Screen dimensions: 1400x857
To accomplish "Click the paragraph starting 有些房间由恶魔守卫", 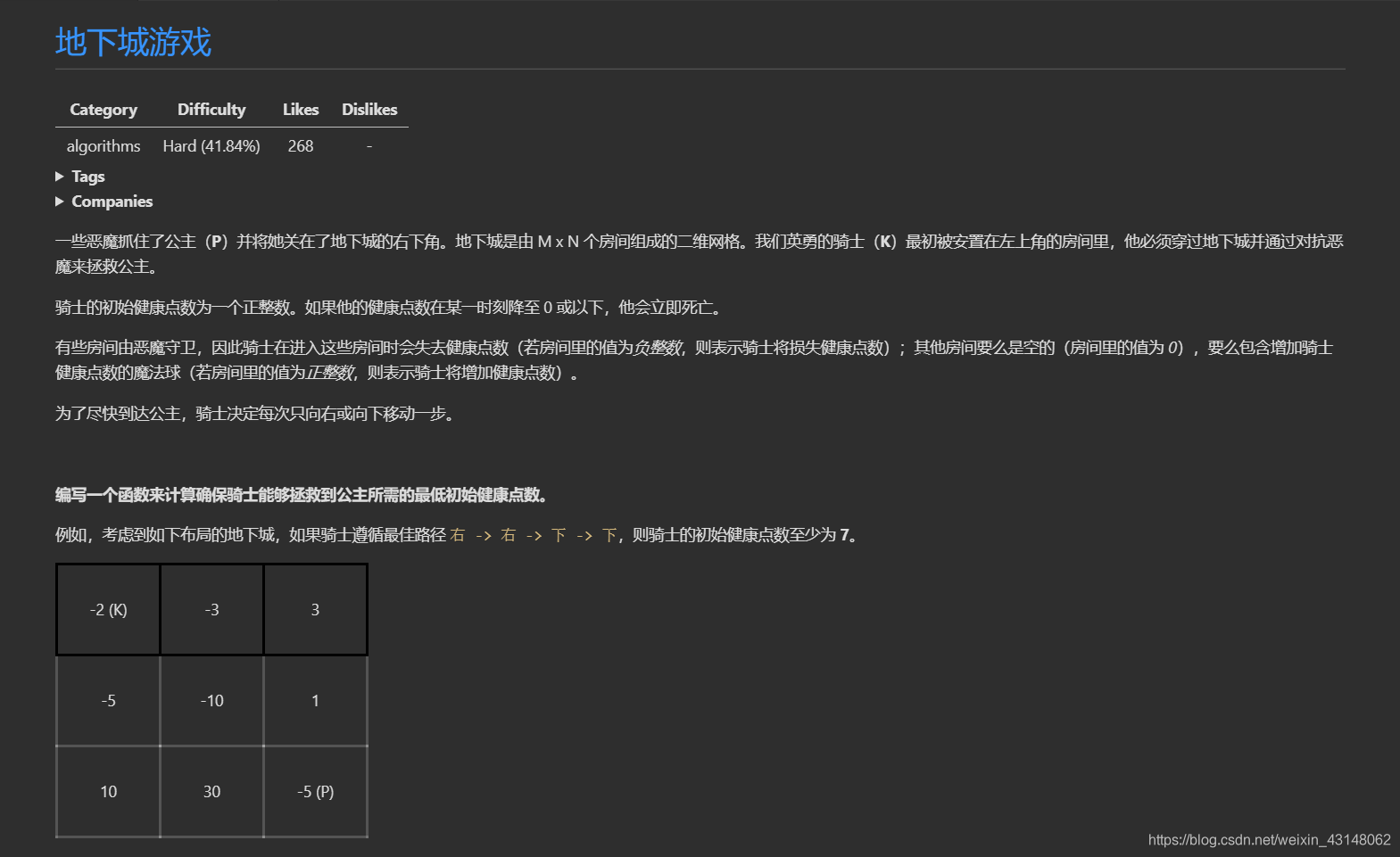I will pos(694,360).
